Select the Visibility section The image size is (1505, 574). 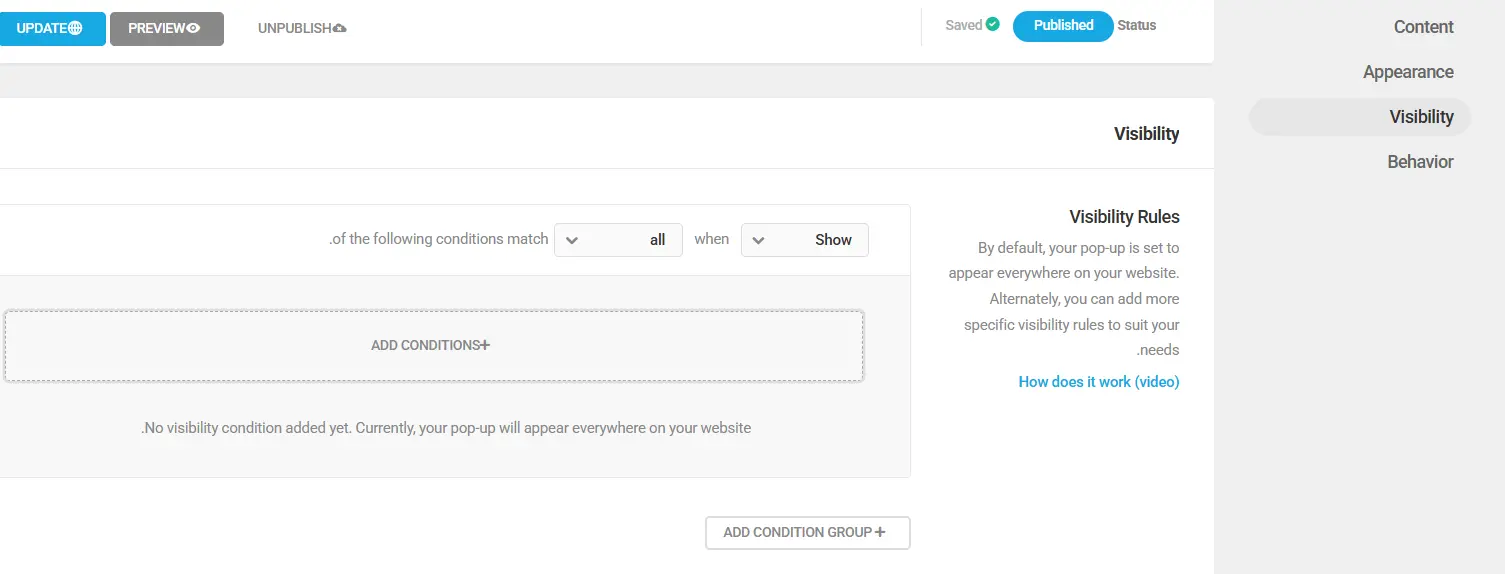tap(1360, 117)
